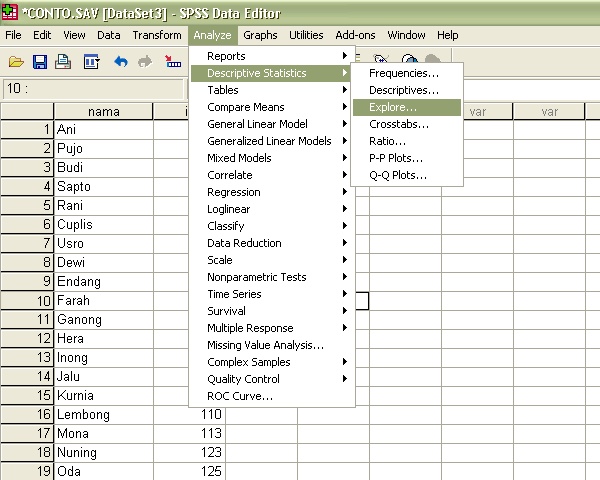600x480 pixels.
Task: Choose Q-Q Plots... from the submenu
Action: [407, 175]
